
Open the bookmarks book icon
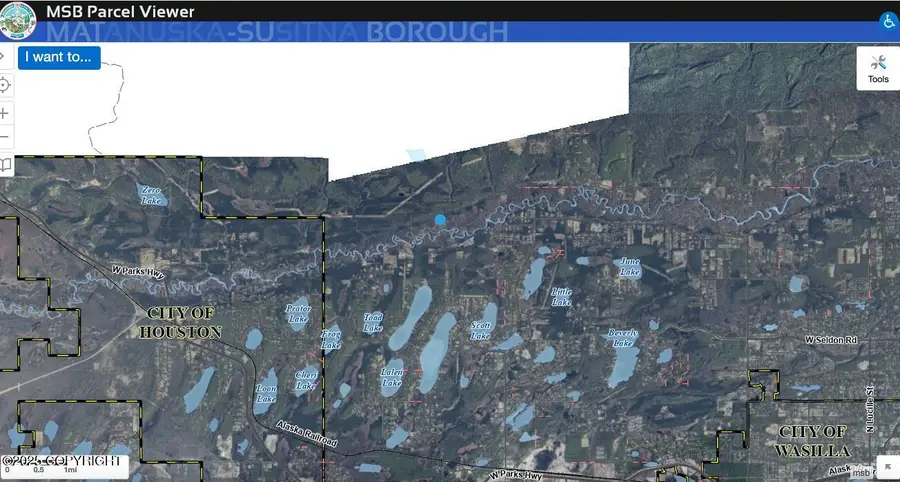coord(6,164)
